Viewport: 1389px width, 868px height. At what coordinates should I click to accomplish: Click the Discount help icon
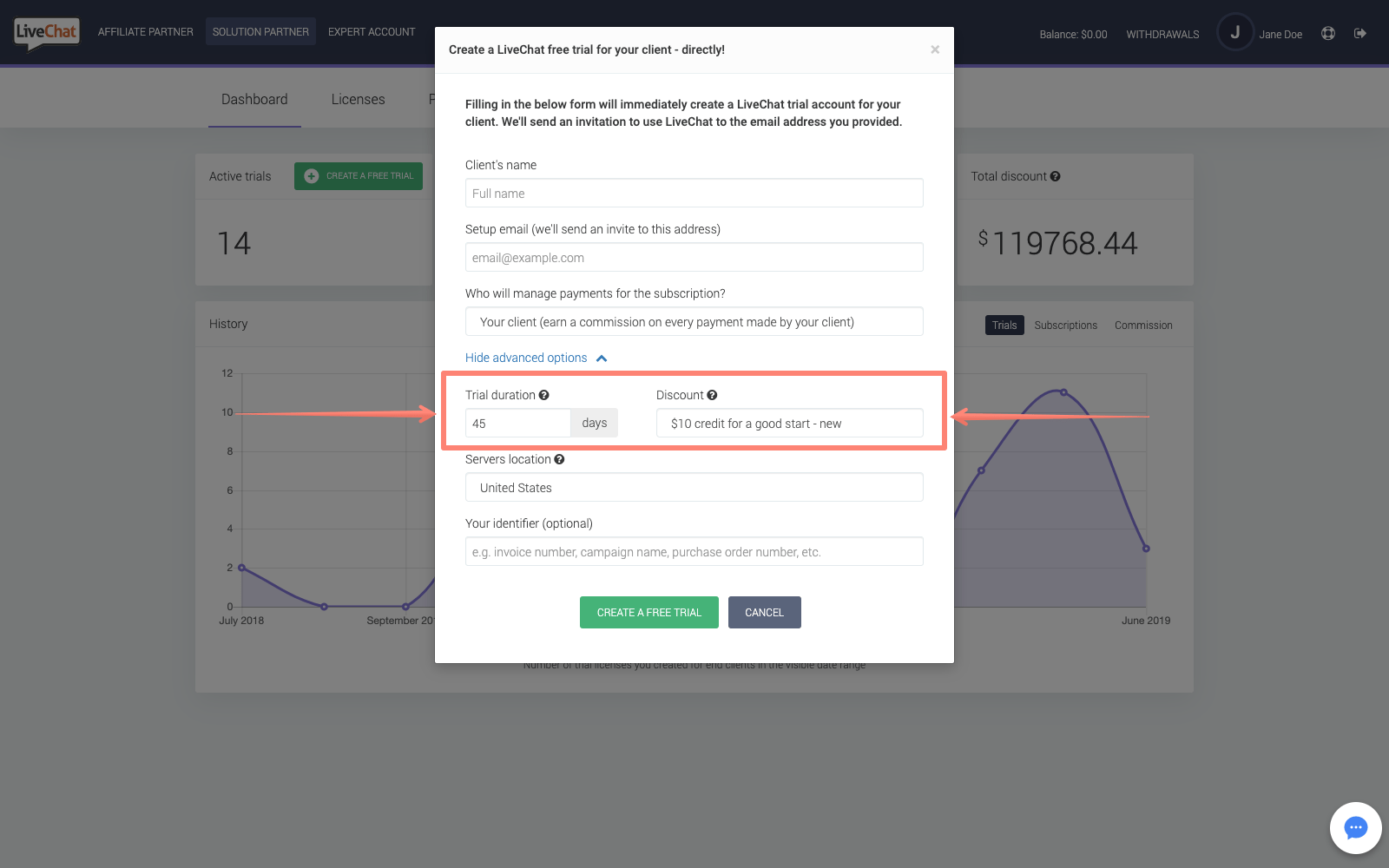712,395
